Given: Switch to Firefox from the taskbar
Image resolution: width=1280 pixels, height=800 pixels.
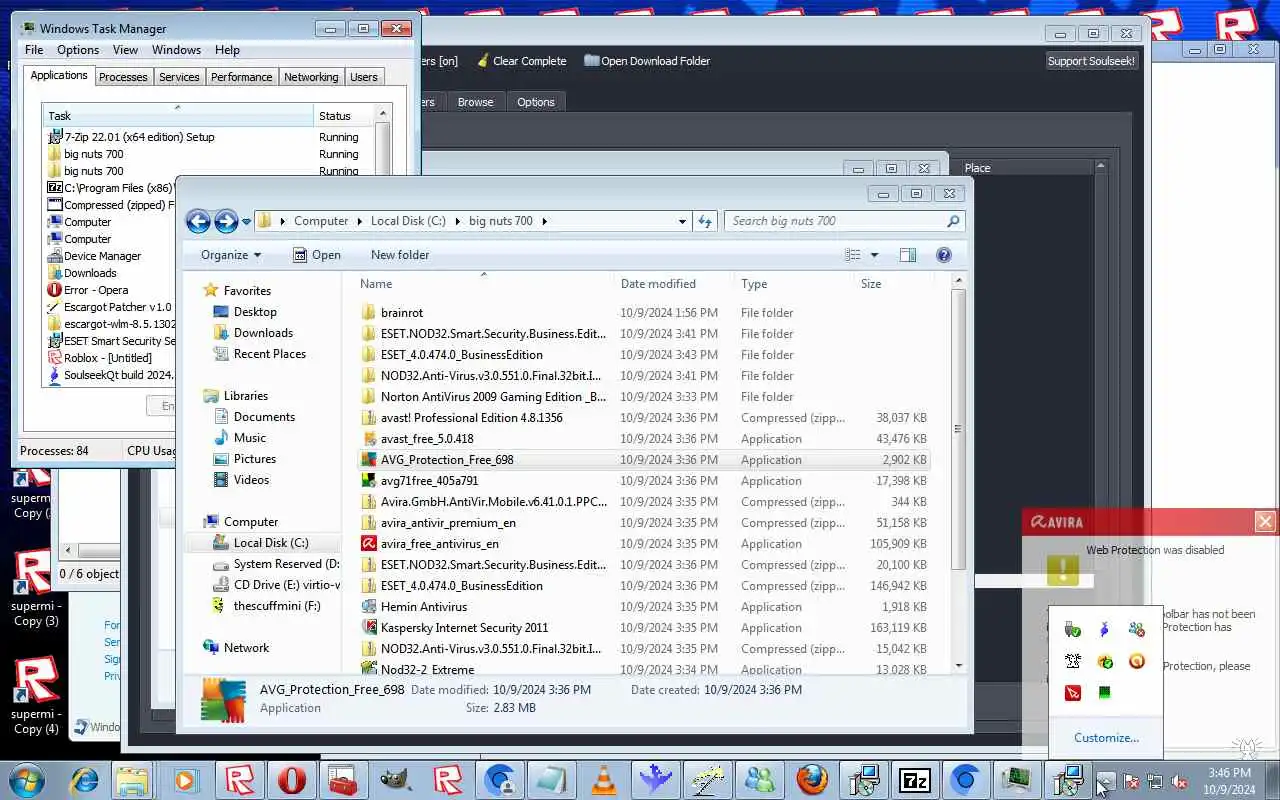Looking at the screenshot, I should coord(811,780).
